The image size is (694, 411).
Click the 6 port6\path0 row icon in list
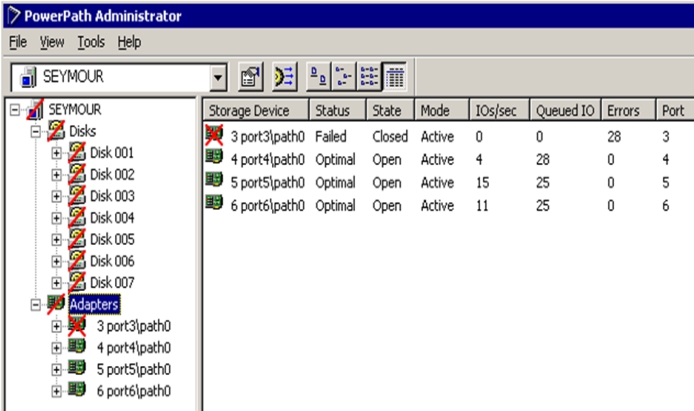(x=214, y=203)
